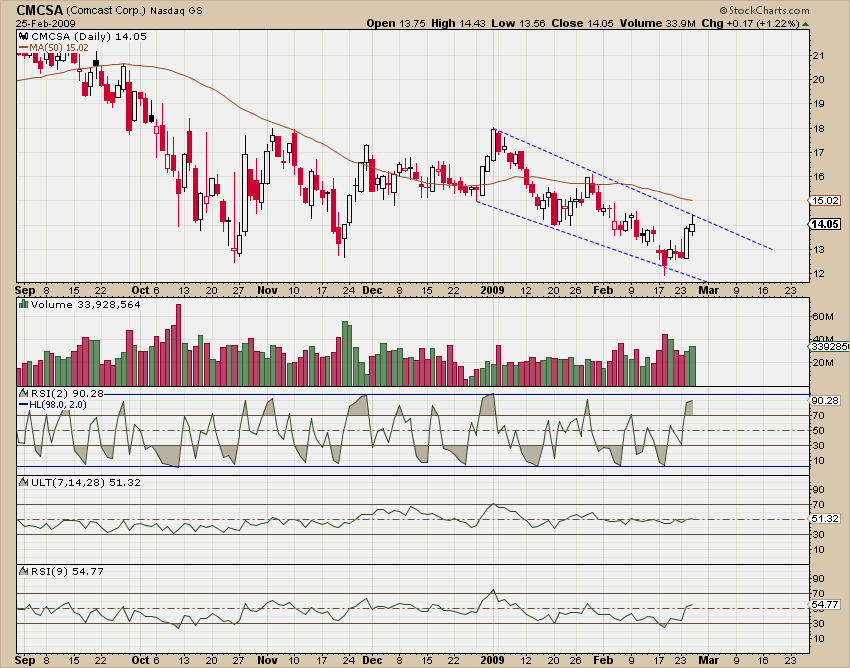This screenshot has height=668, width=850.
Task: Click the 12 price axis label
Action: (818, 274)
